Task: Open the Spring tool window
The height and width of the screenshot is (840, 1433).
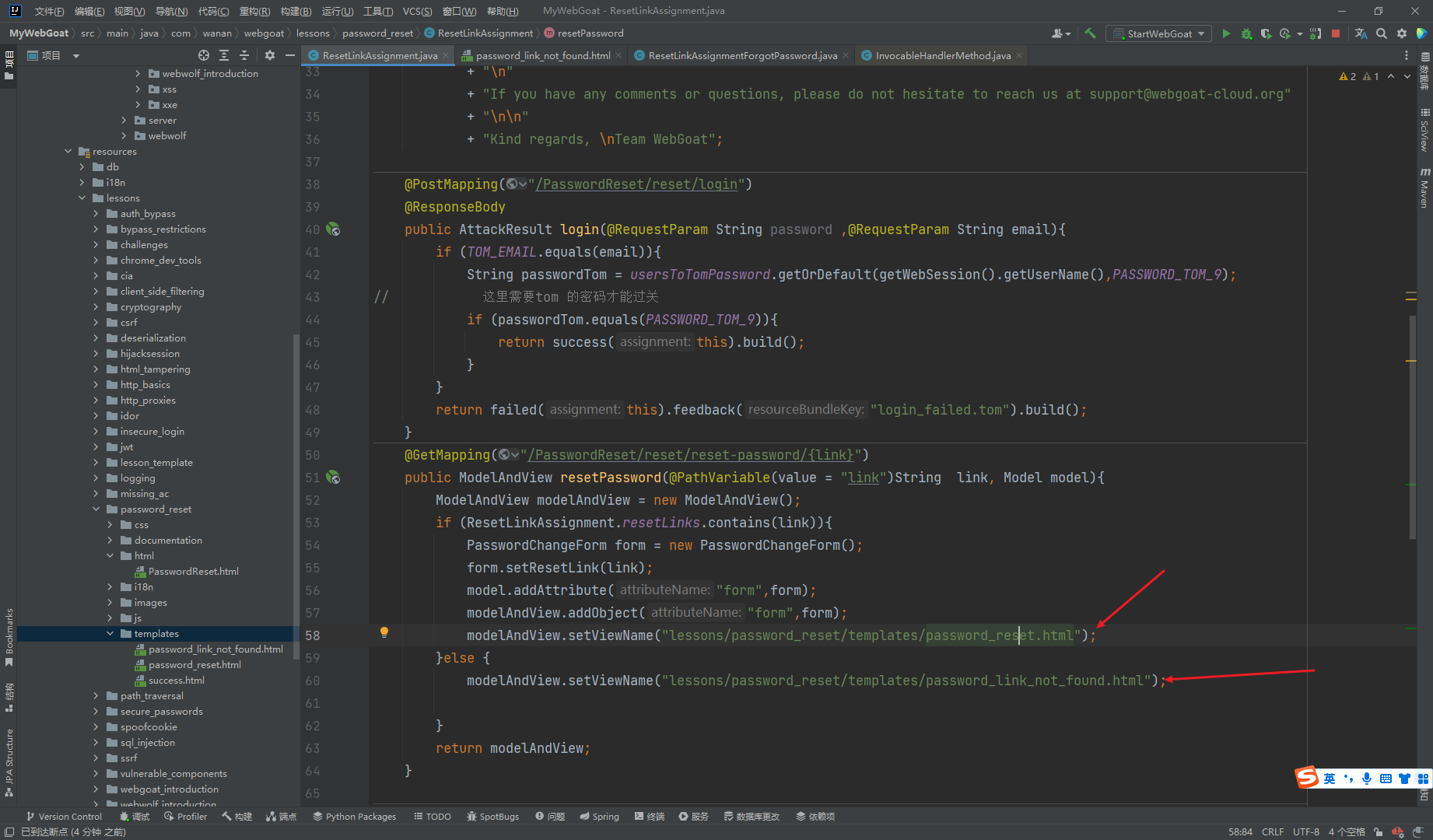Action: point(599,817)
